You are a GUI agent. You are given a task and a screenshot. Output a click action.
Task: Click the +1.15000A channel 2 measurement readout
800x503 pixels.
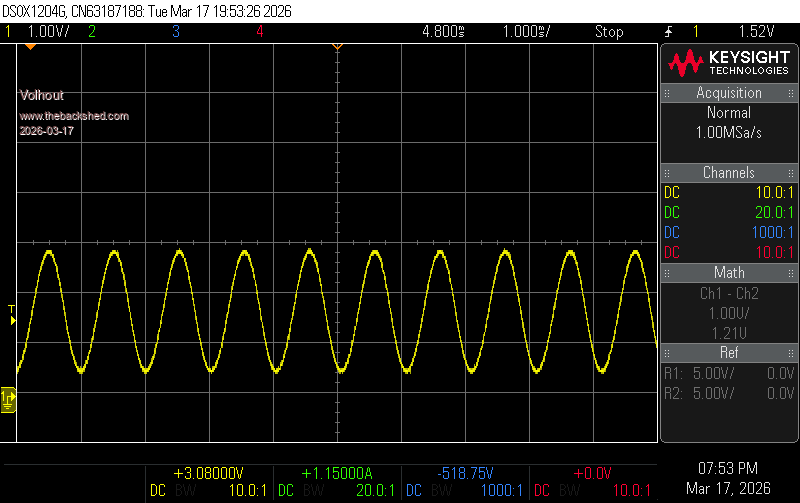[x=336, y=473]
